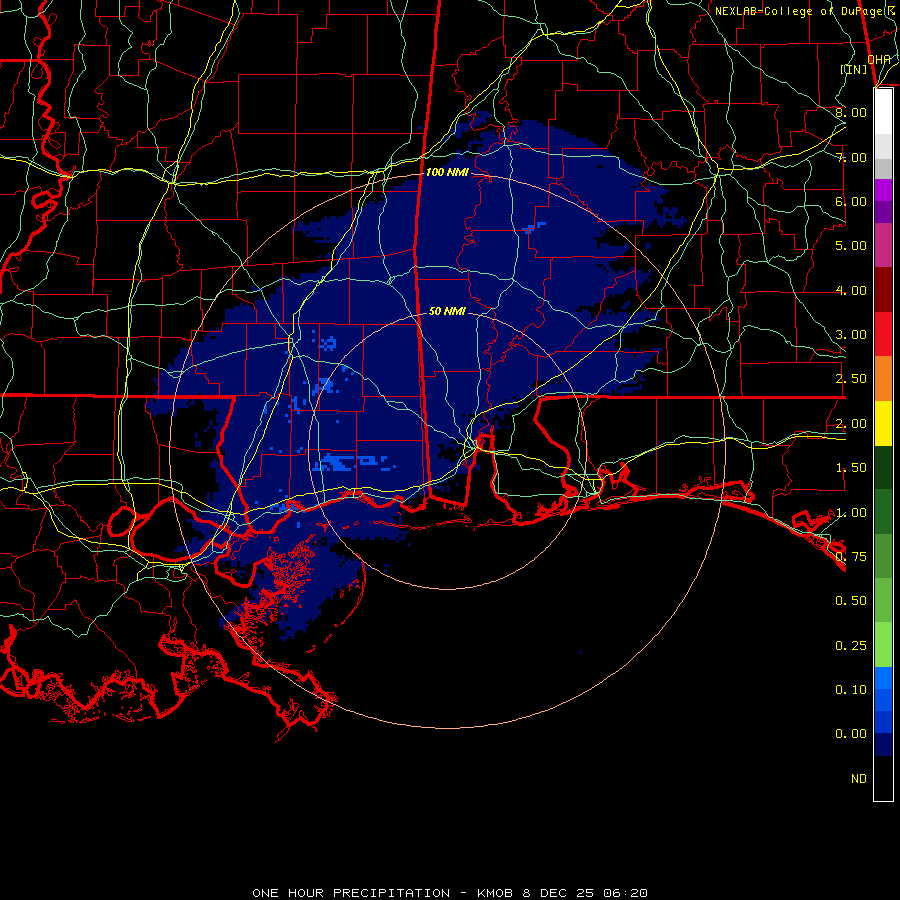Screen dimensions: 900x900
Task: Select the lightest green legend swatch
Action: [883, 645]
